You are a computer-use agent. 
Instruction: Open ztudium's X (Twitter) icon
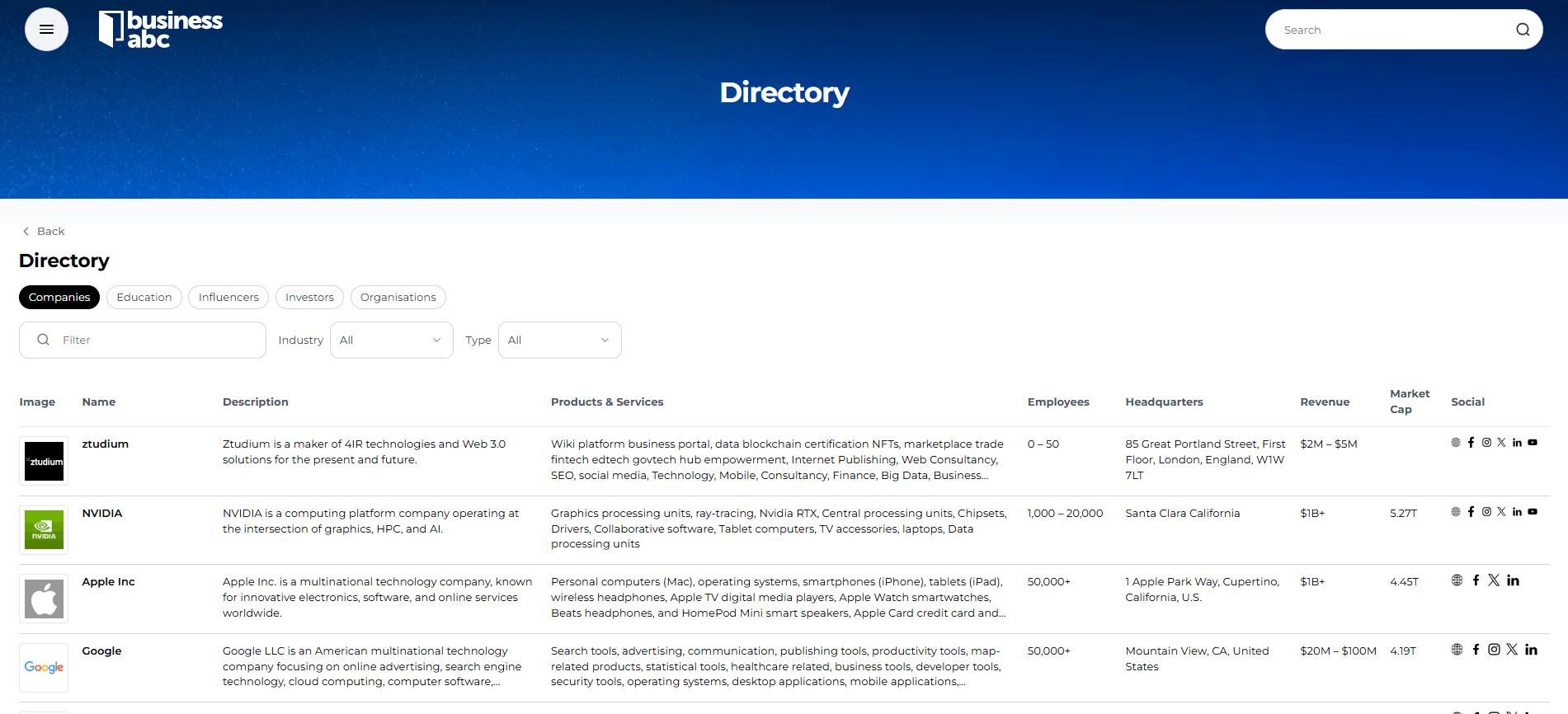click(x=1501, y=443)
